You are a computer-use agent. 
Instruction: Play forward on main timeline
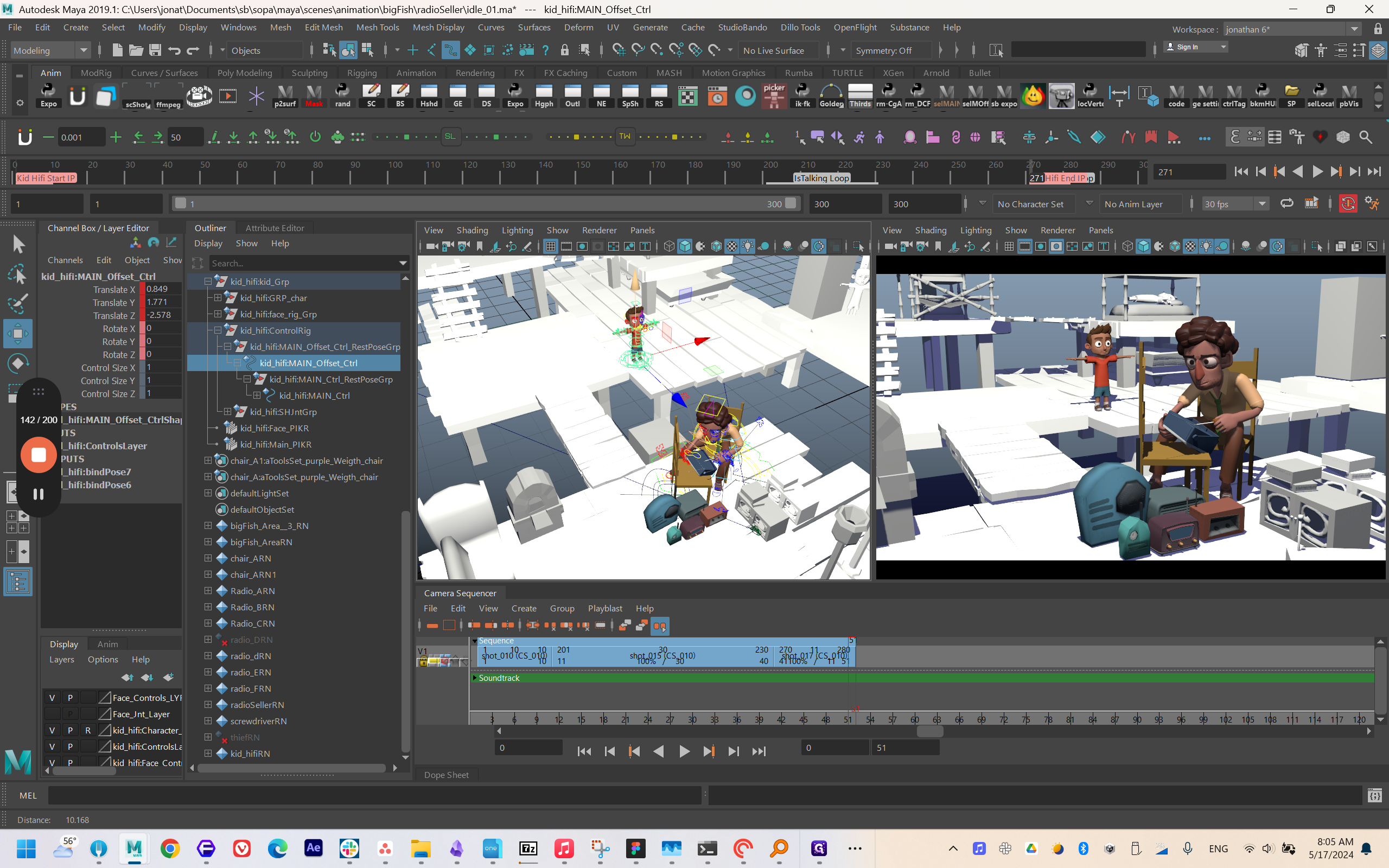coord(1317,171)
